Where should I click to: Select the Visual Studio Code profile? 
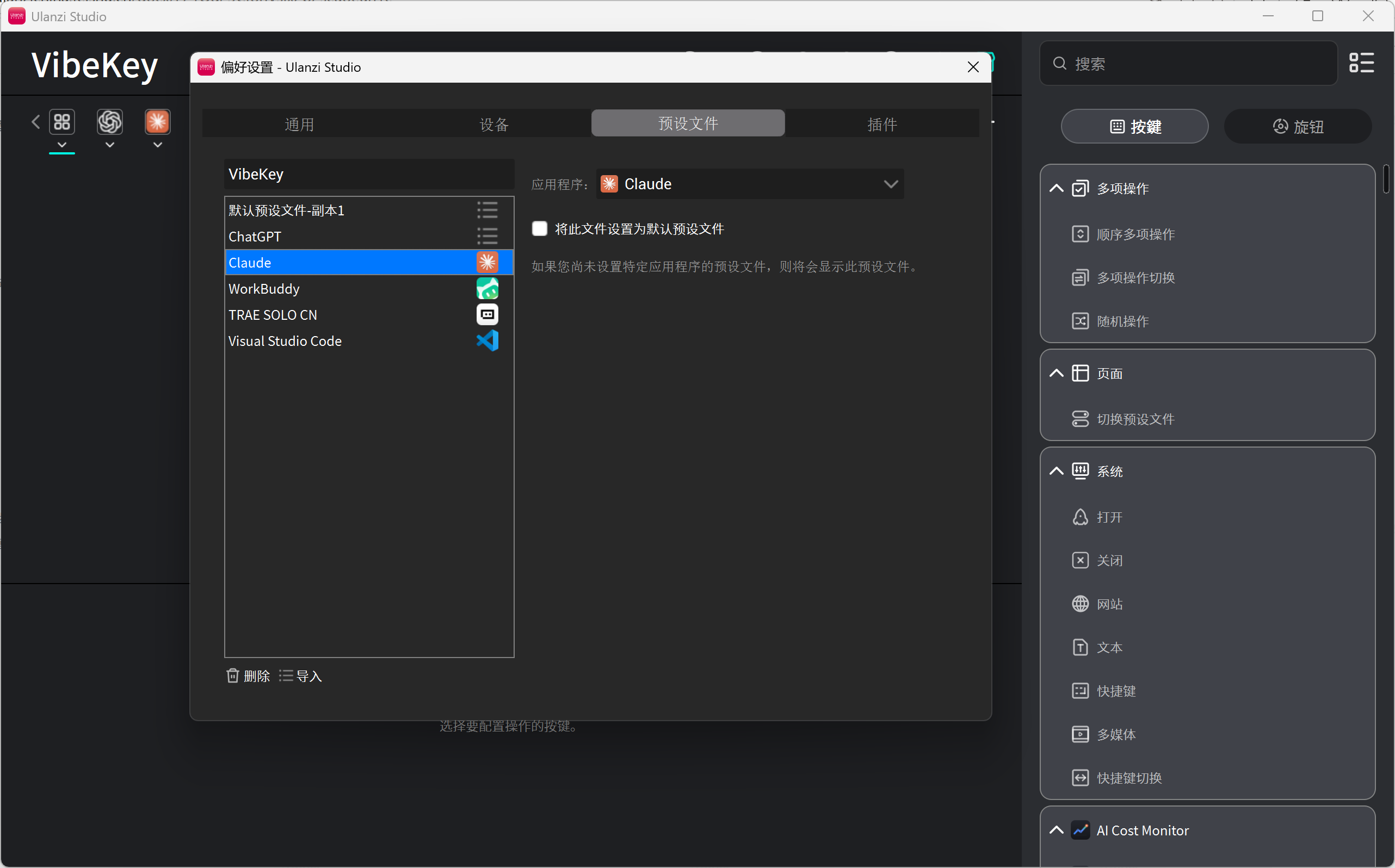[x=369, y=341]
